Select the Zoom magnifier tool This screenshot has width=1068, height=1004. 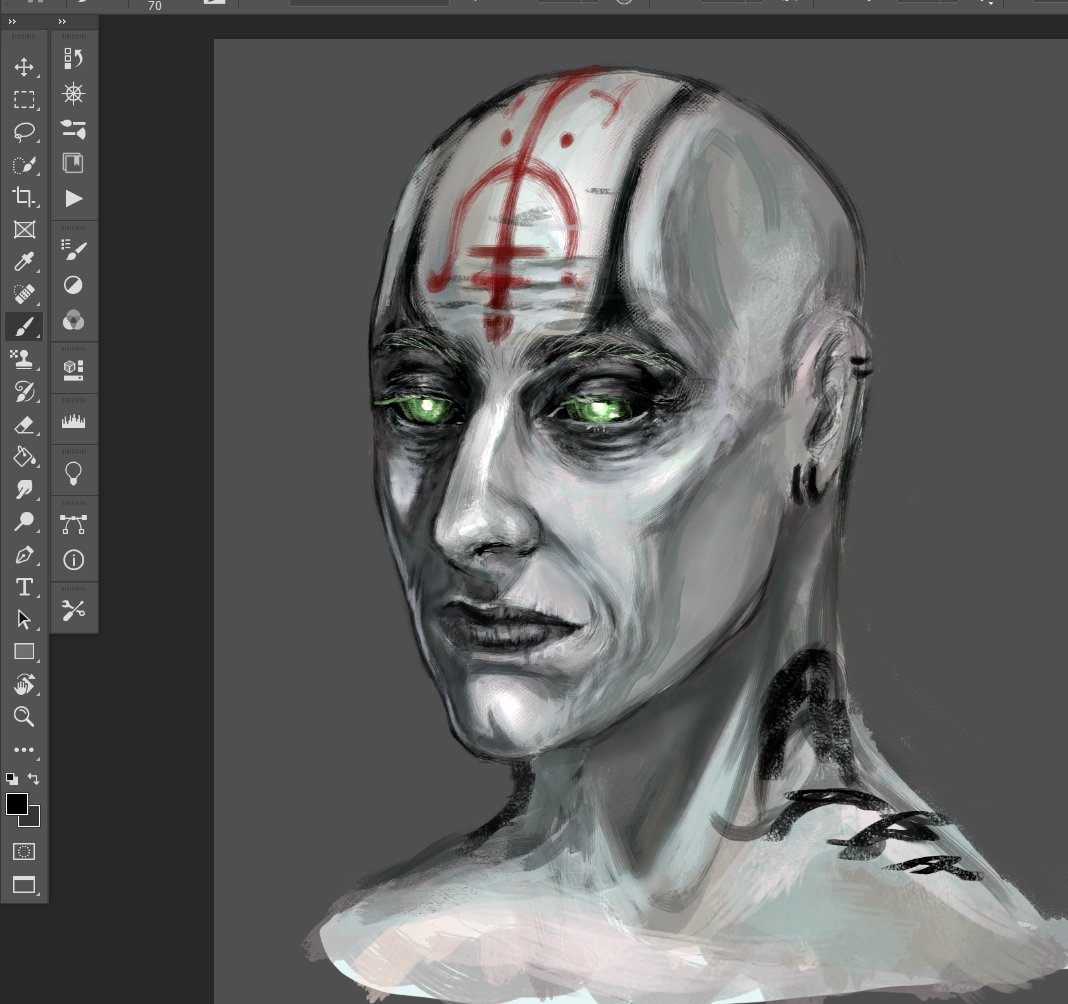pyautogui.click(x=24, y=716)
